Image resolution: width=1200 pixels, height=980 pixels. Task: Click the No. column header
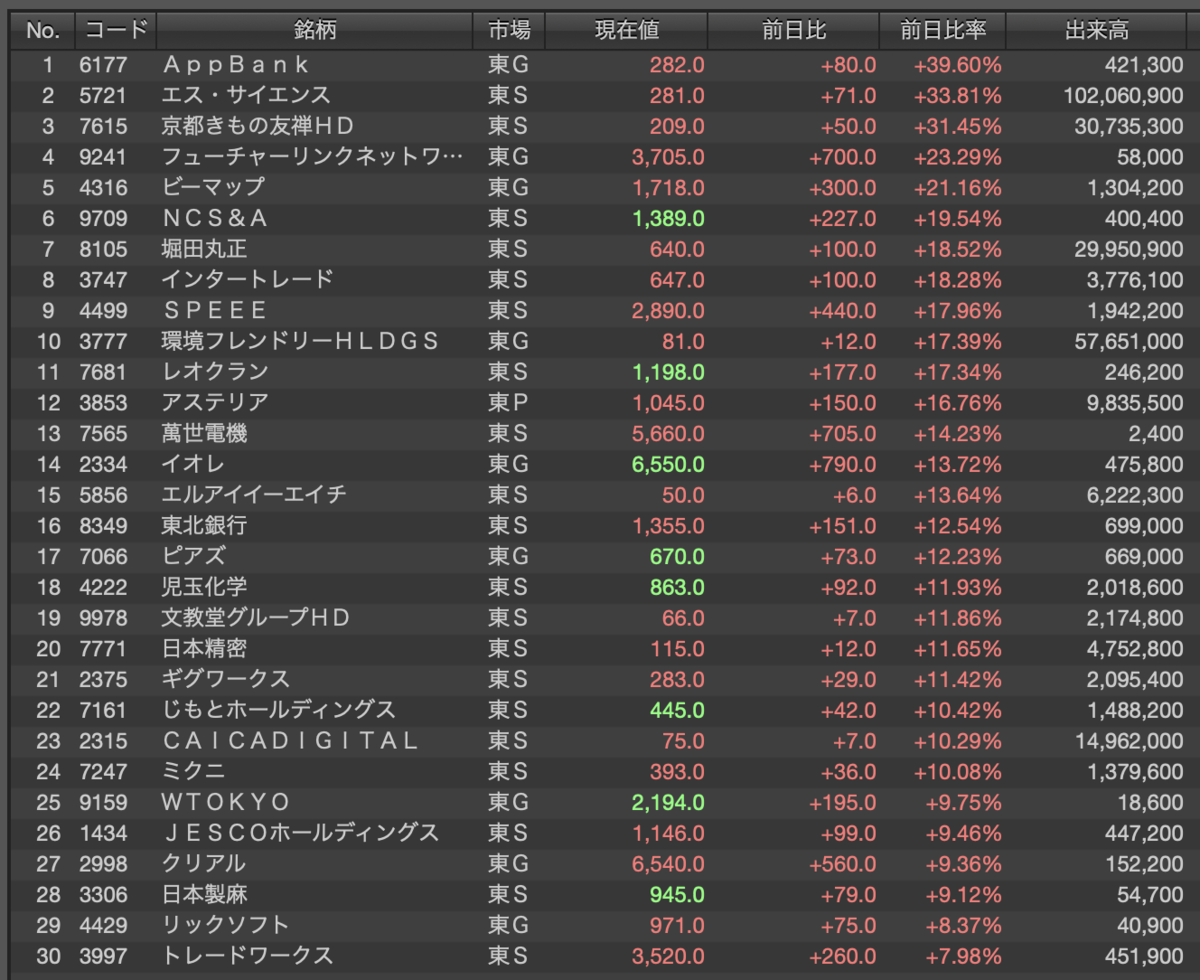pos(43,30)
